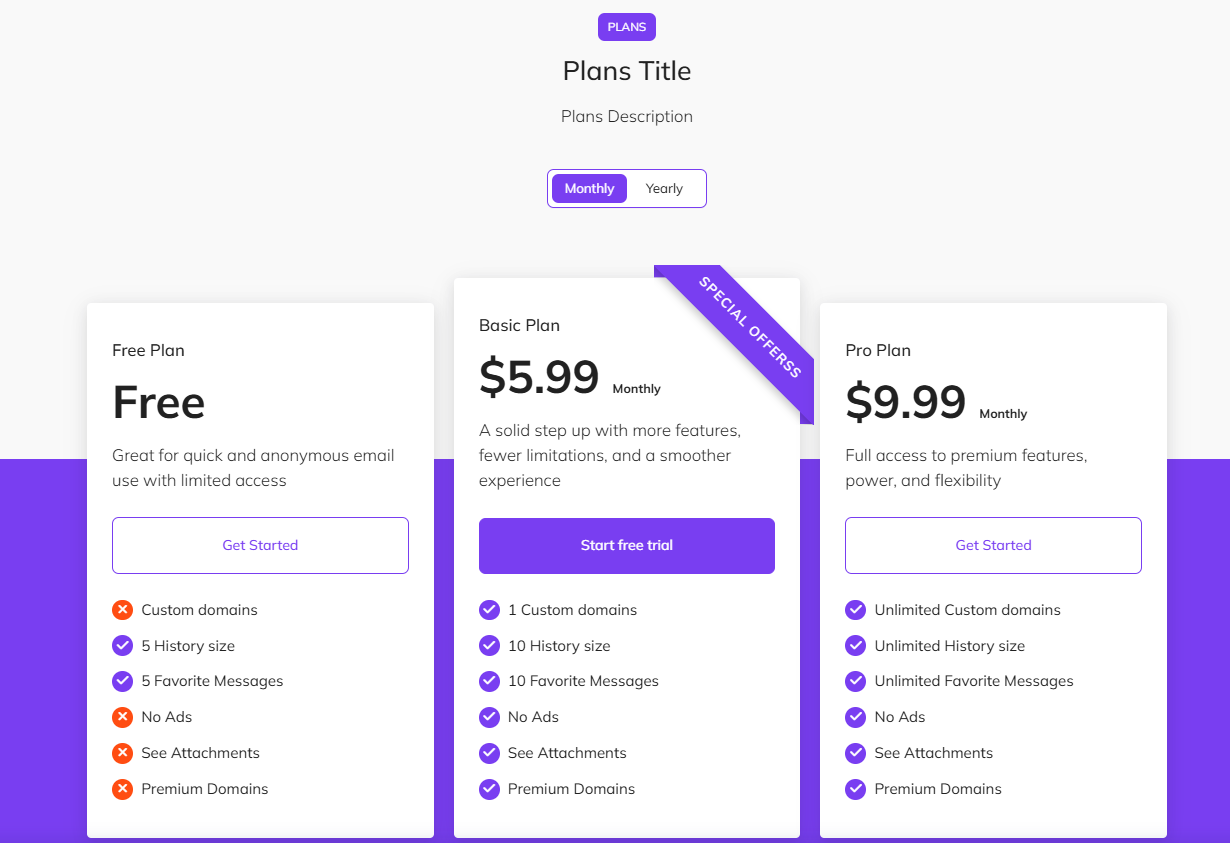Click the red X icon beside Free Plan Premium Domains
Screen dimensions: 1230x844
tap(122, 789)
